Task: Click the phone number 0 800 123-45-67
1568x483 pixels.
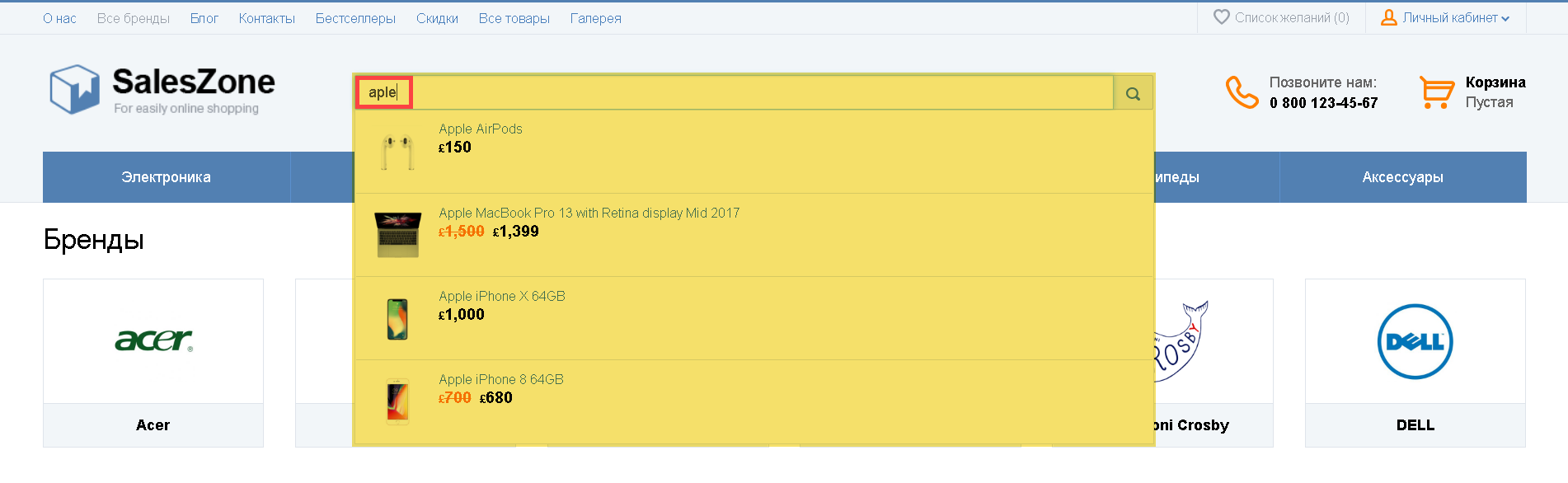Action: 1323,103
